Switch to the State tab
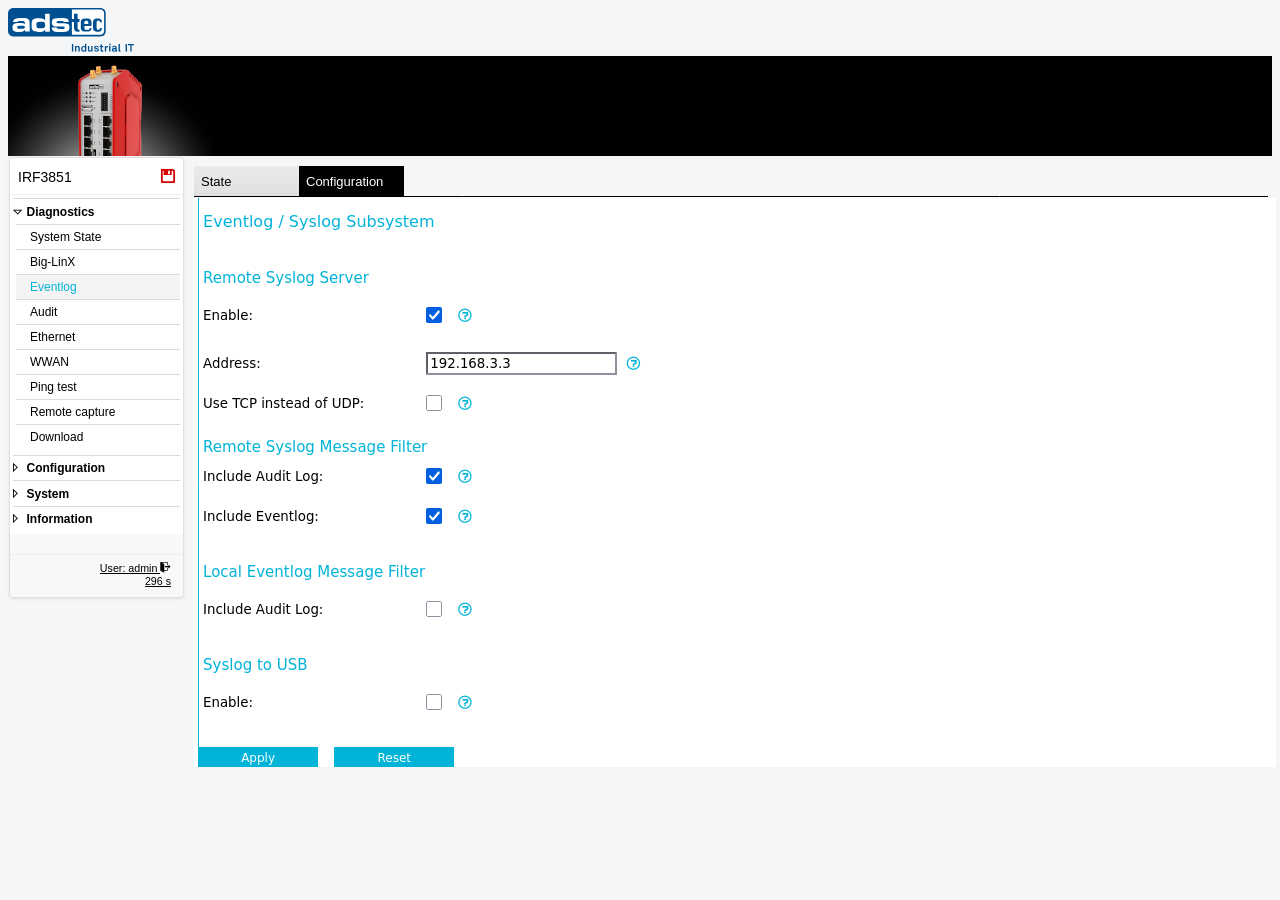The width and height of the screenshot is (1280, 900). point(246,181)
